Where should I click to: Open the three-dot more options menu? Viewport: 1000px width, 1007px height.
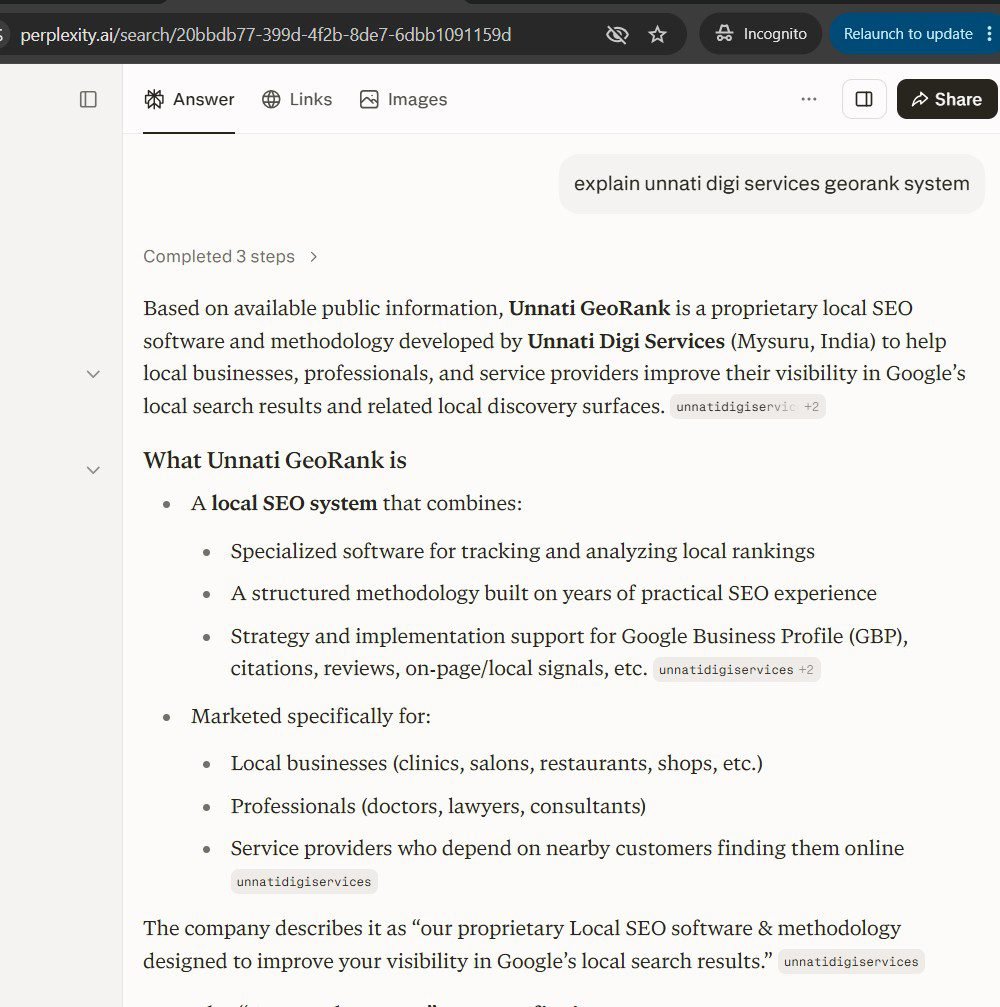coord(809,99)
